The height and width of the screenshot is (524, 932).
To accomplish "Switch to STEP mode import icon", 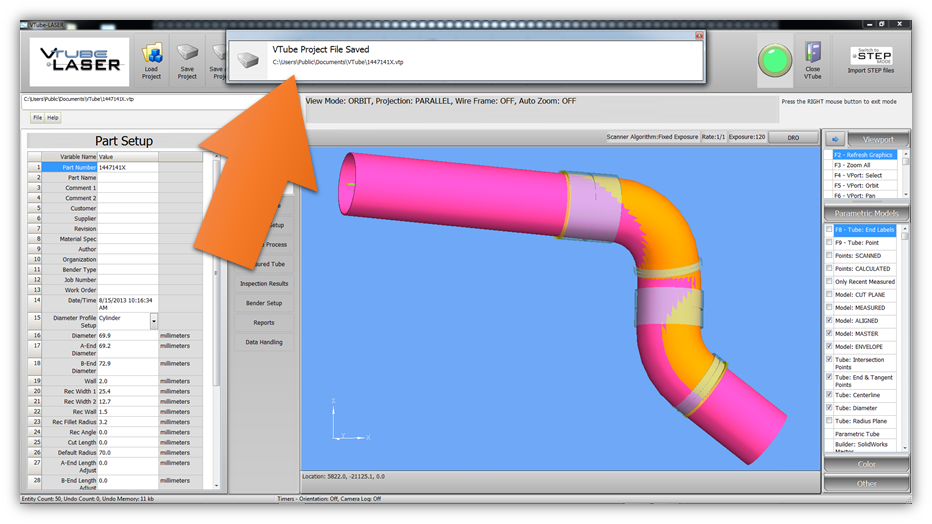I will tap(870, 58).
